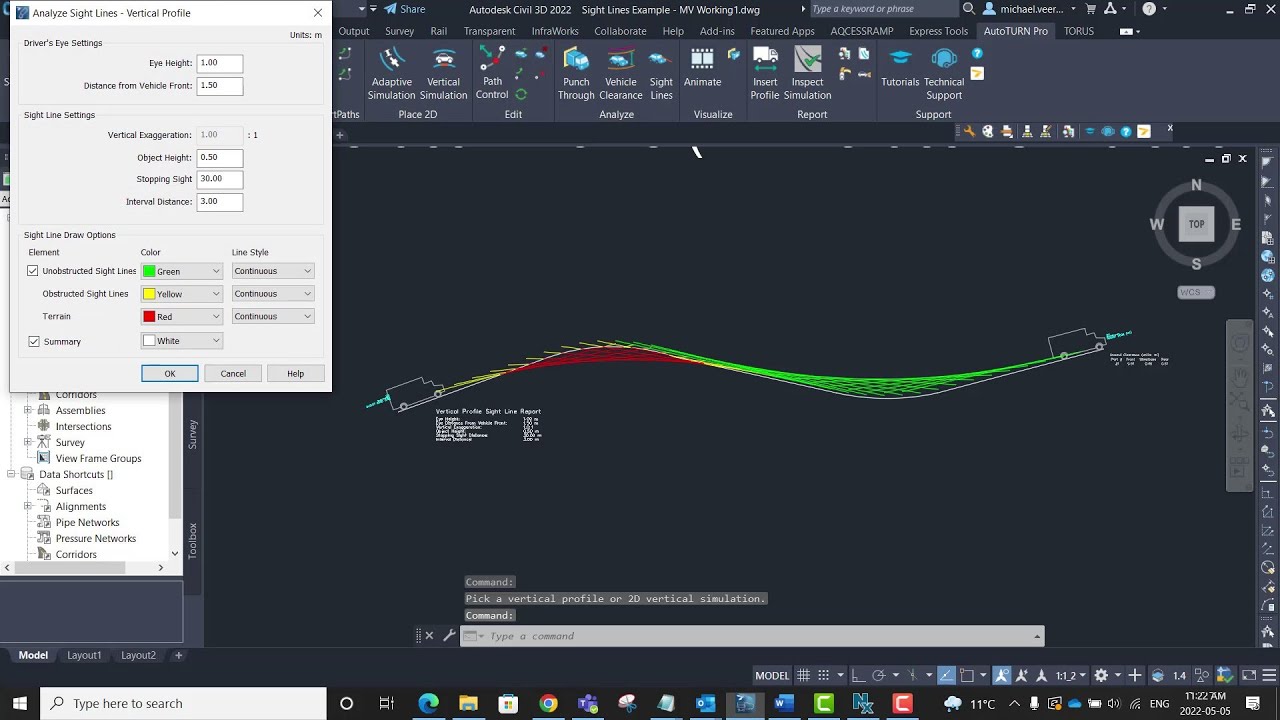Click the Stopping Sight input field

click(x=220, y=179)
